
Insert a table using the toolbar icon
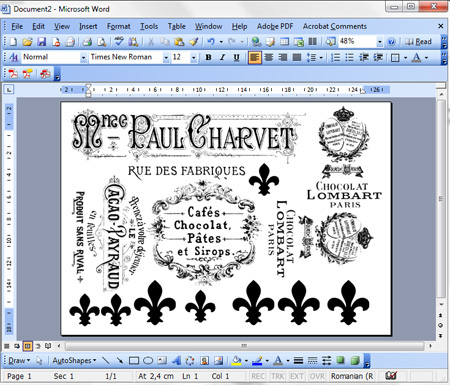284,42
